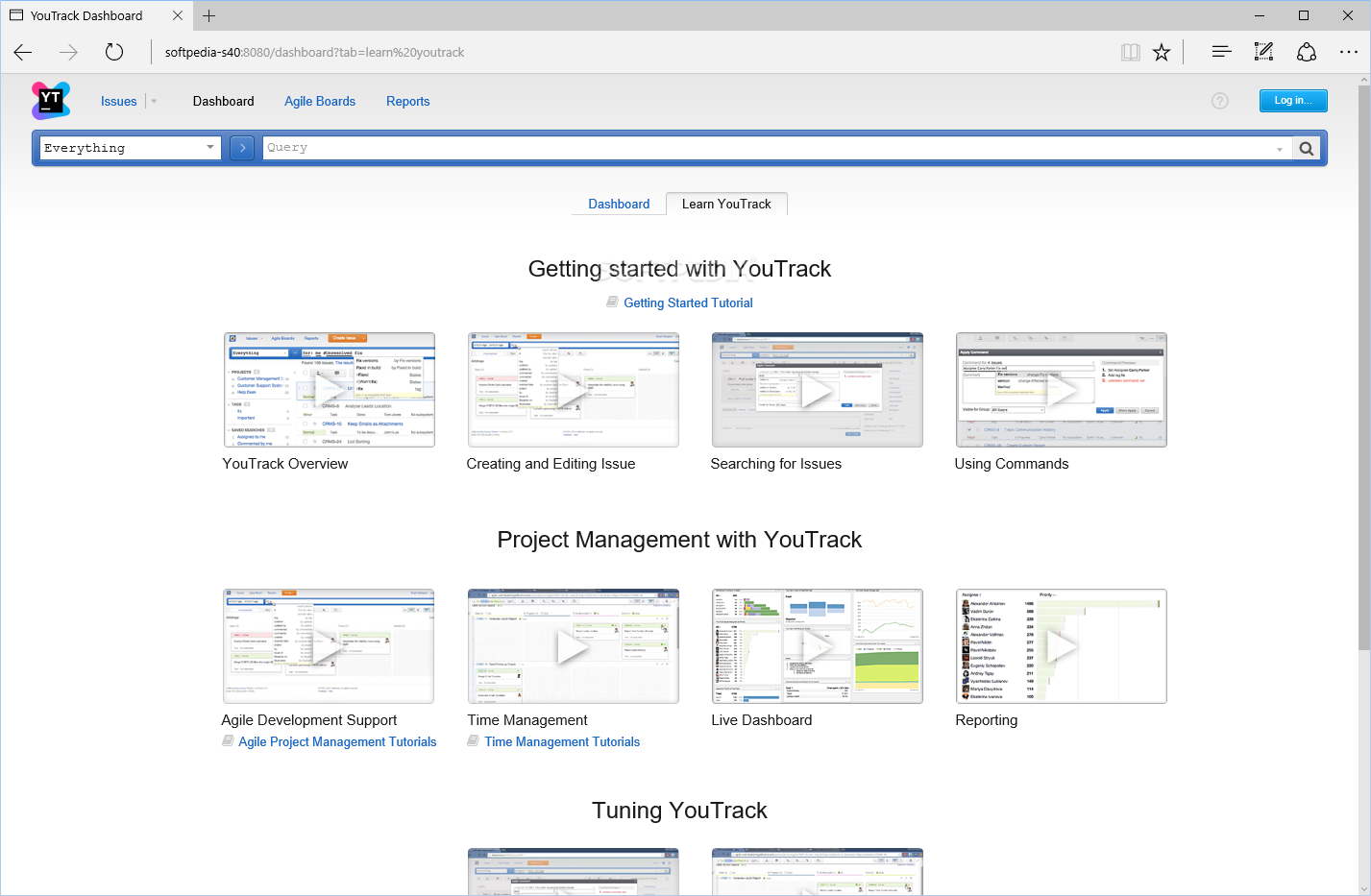Viewport: 1371px width, 896px height.
Task: Click the Log in button
Action: pos(1293,101)
